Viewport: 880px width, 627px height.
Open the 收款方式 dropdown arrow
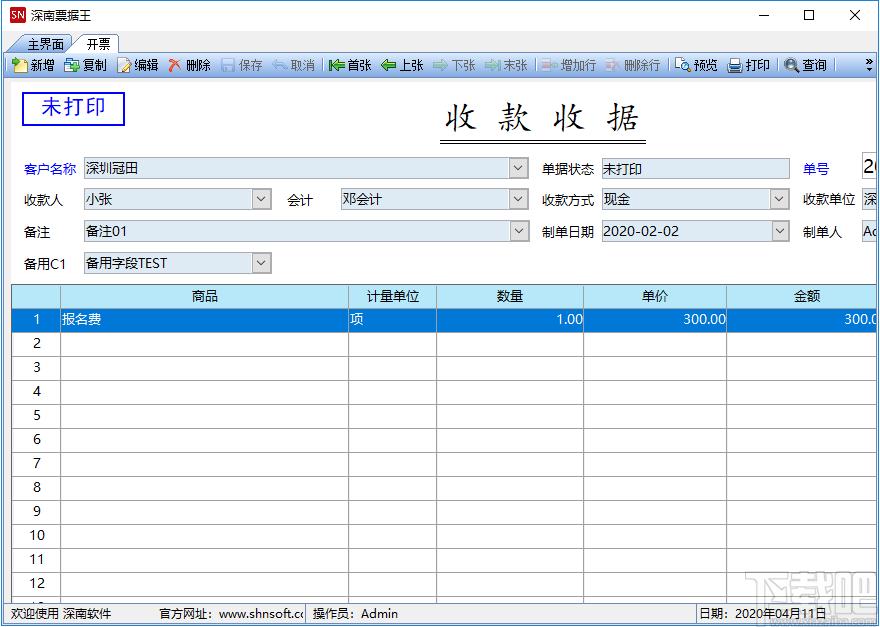click(x=780, y=199)
